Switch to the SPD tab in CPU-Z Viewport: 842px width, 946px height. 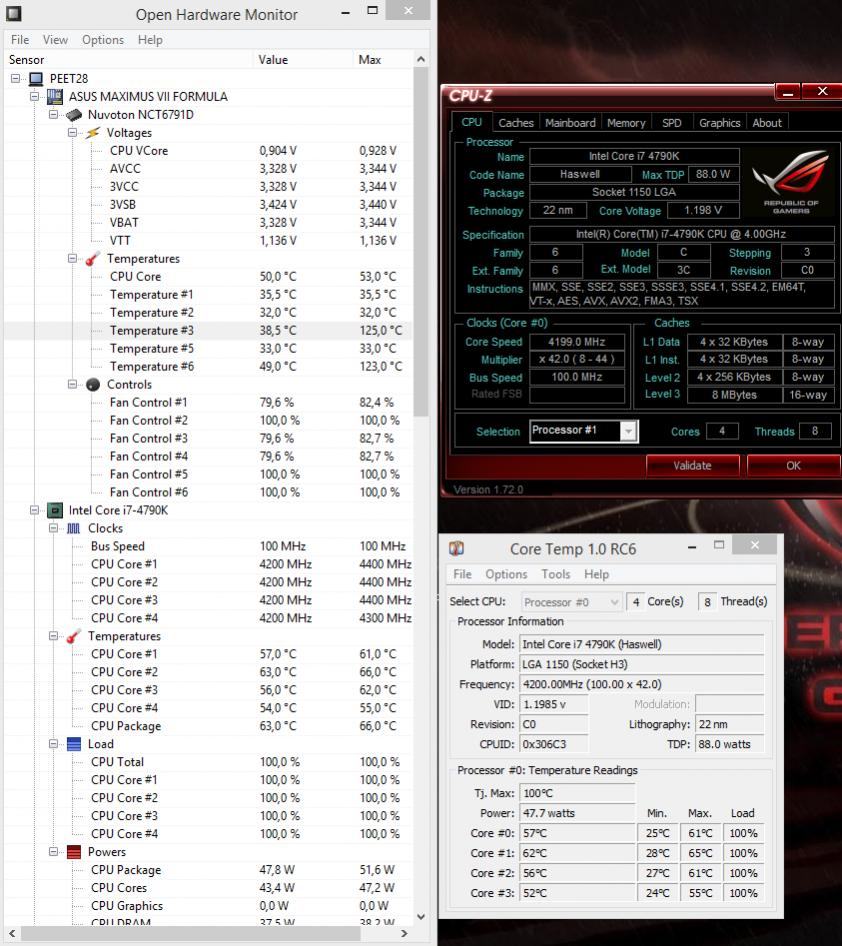671,123
